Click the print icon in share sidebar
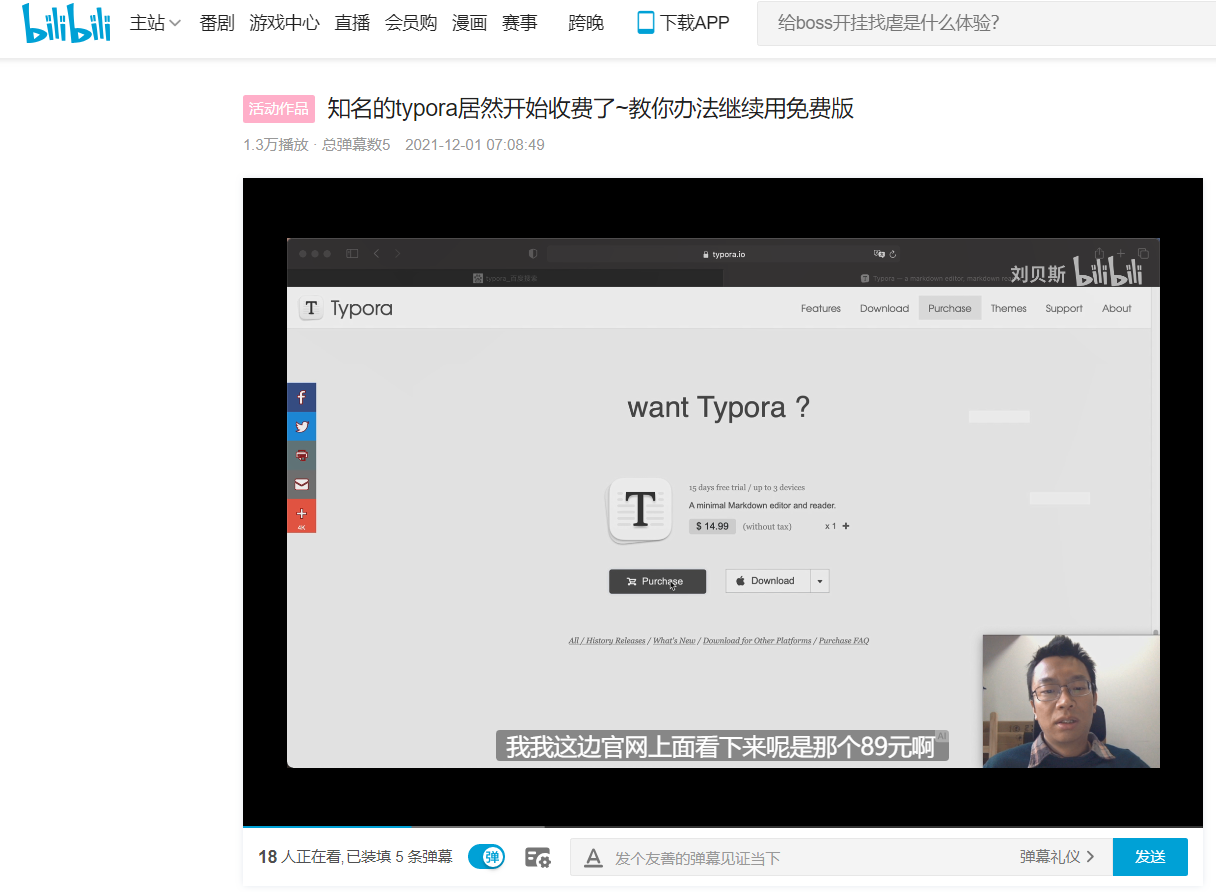This screenshot has width=1216, height=892. (301, 455)
